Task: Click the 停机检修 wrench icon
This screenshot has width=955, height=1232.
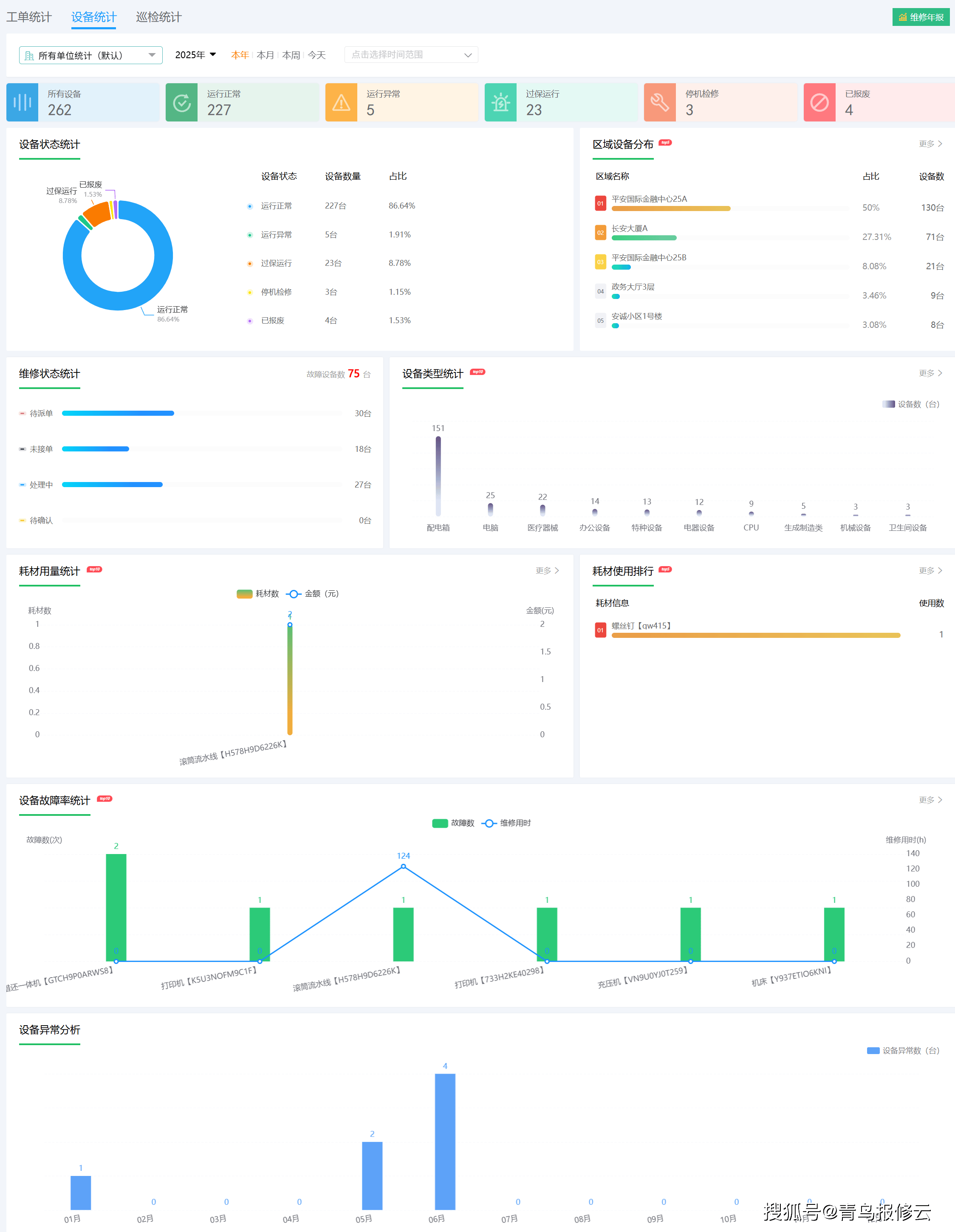Action: click(x=660, y=102)
